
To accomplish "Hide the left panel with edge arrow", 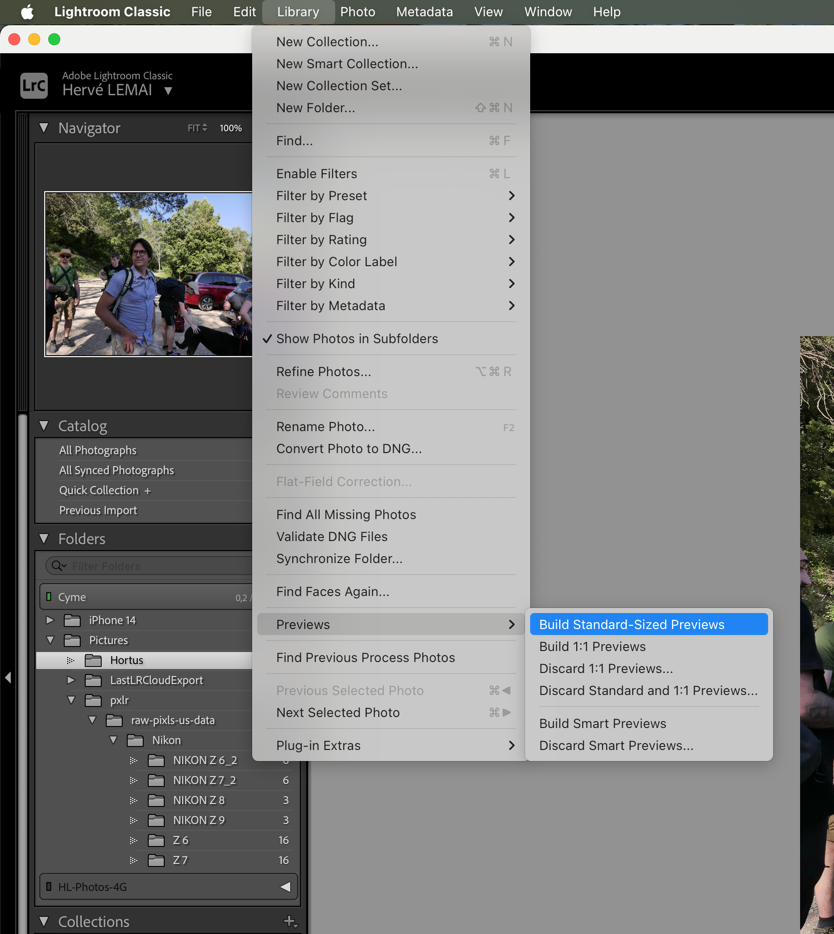I will point(8,677).
